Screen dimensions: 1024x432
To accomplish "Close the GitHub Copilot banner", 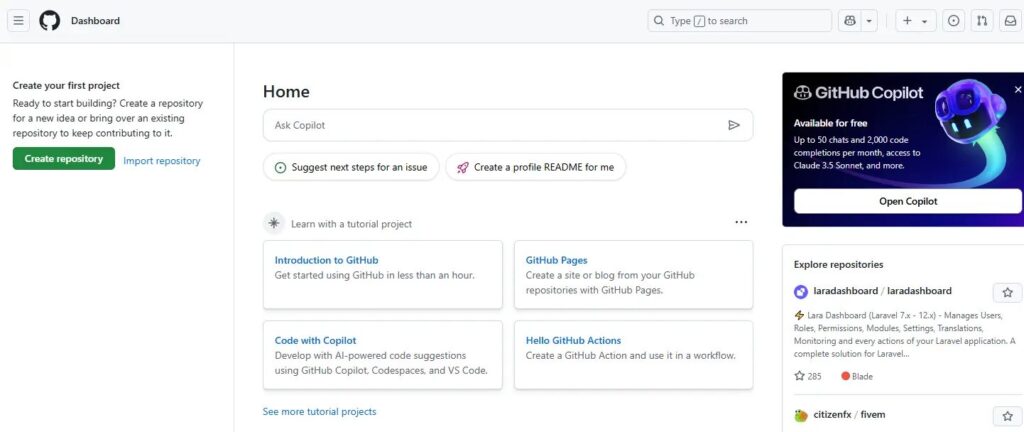I will point(1017,90).
